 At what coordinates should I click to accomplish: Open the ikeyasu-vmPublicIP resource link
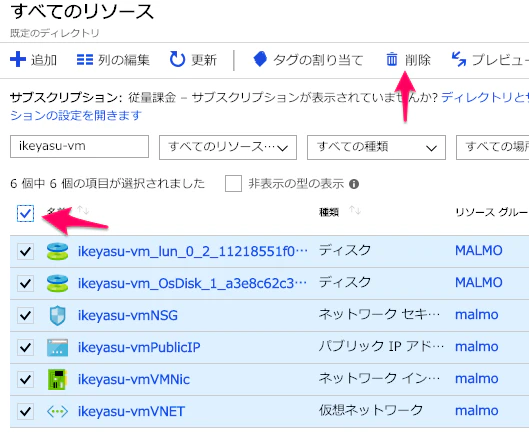tap(139, 348)
